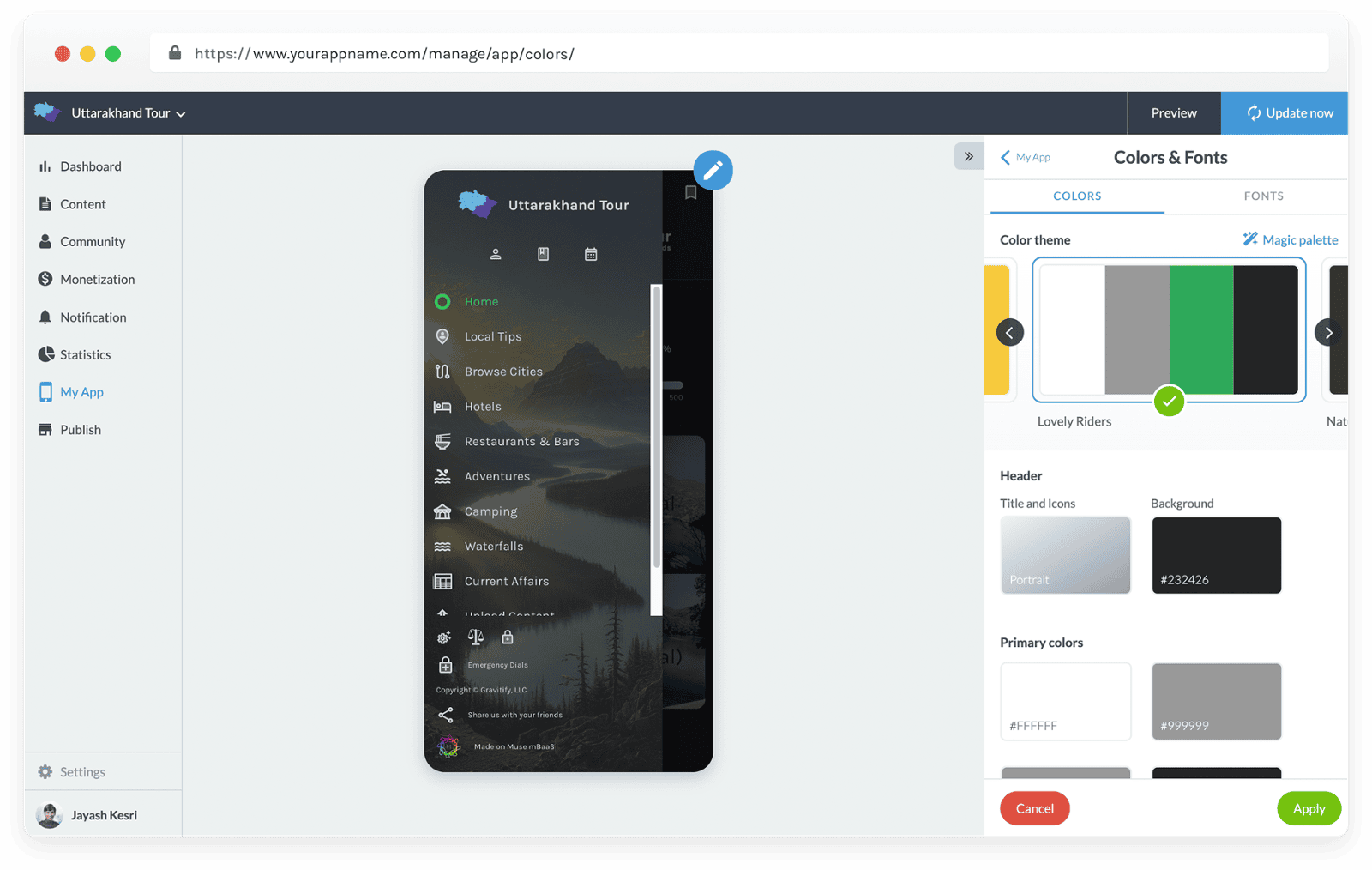Viewport: 1372px width, 870px height.
Task: Select the Lovely Riders color theme
Action: 1168,330
